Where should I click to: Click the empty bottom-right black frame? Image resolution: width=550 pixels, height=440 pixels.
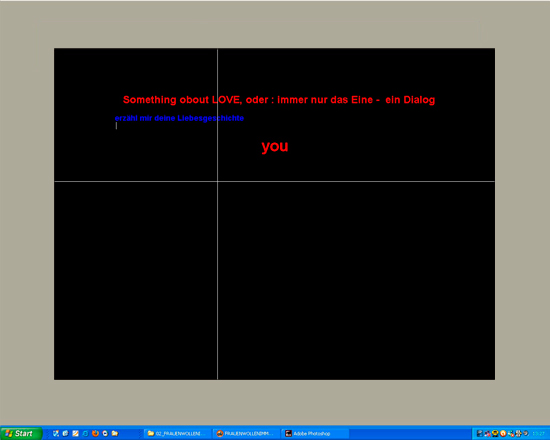pyautogui.click(x=356, y=281)
